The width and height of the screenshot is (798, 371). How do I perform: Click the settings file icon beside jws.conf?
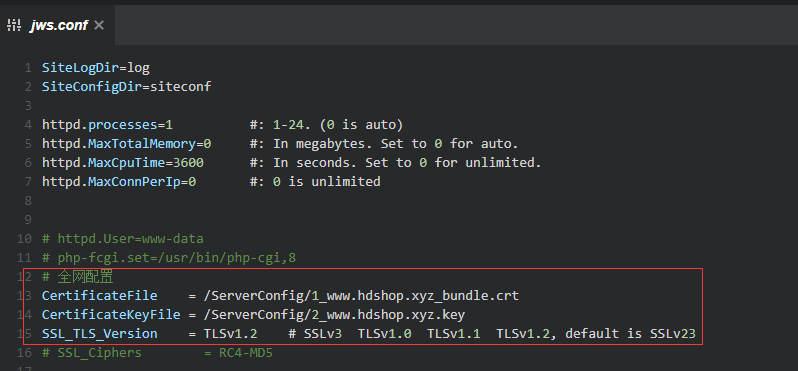click(x=14, y=25)
